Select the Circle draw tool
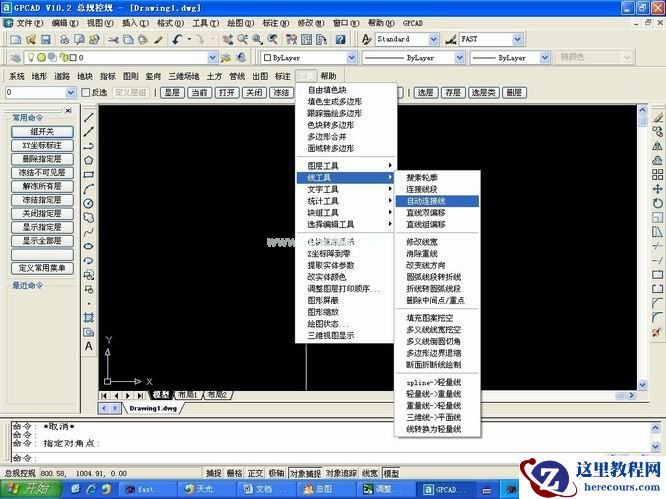Screen dimensions: 666x499 click(x=88, y=203)
